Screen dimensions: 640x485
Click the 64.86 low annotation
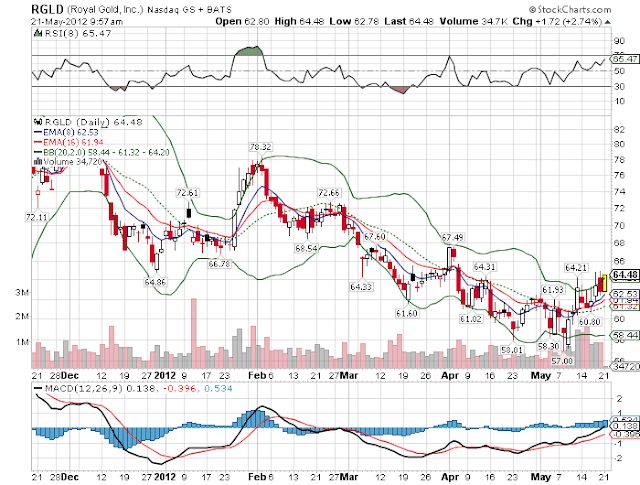pos(155,282)
